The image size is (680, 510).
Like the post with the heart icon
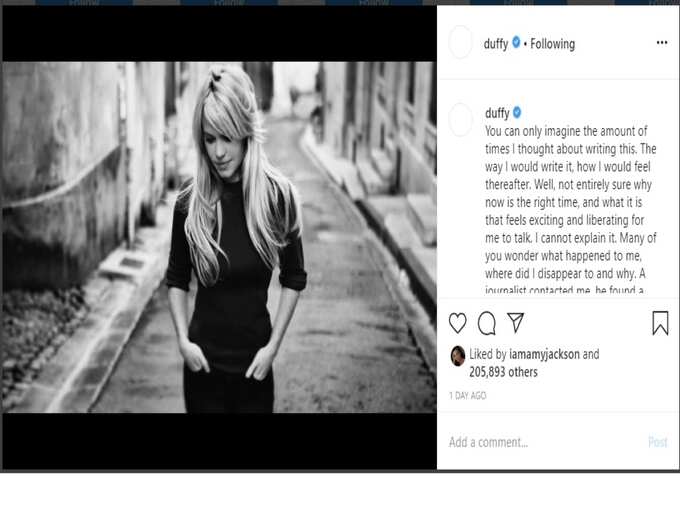click(458, 323)
